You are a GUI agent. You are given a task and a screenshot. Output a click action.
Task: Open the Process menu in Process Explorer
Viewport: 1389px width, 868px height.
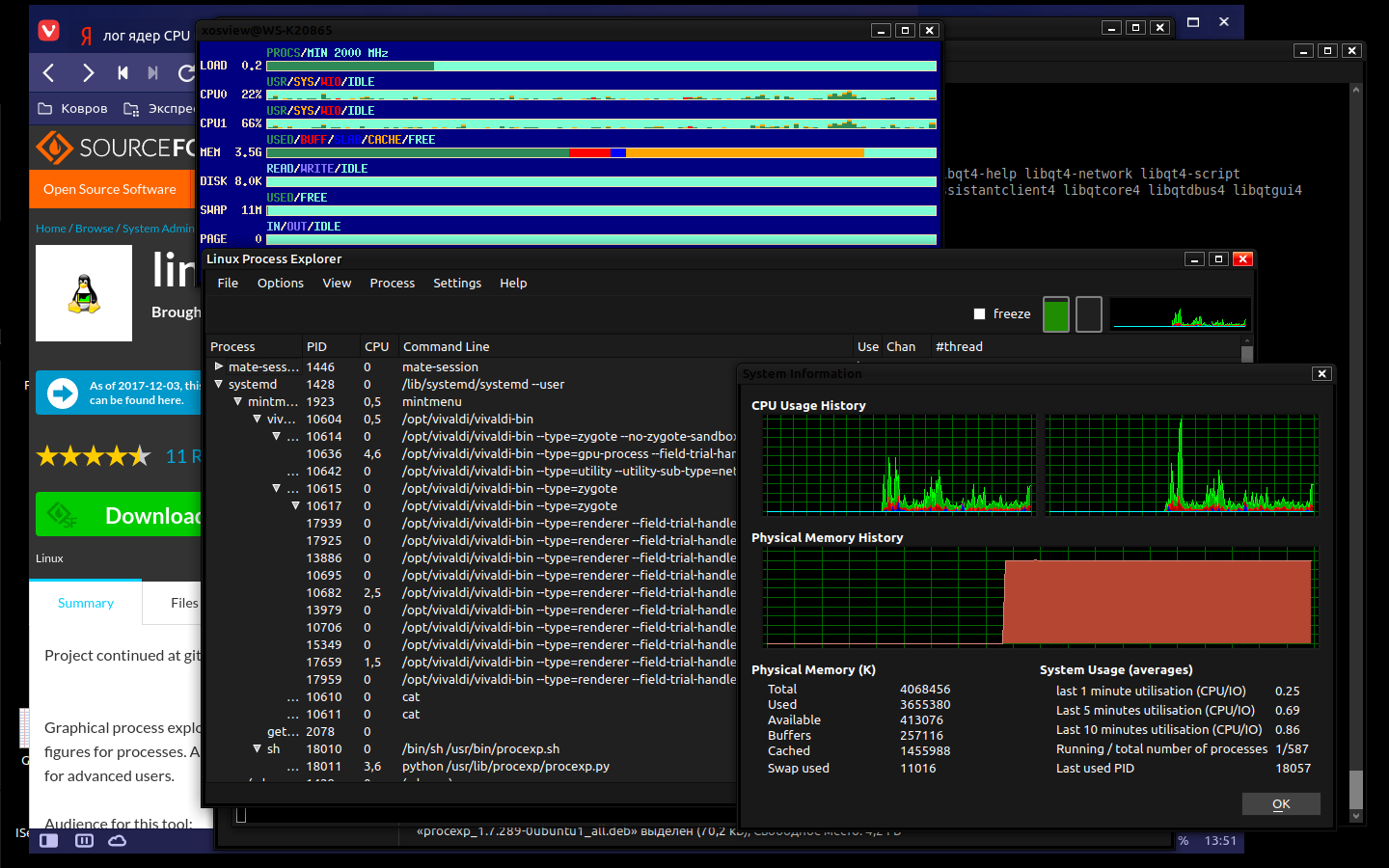pyautogui.click(x=393, y=283)
